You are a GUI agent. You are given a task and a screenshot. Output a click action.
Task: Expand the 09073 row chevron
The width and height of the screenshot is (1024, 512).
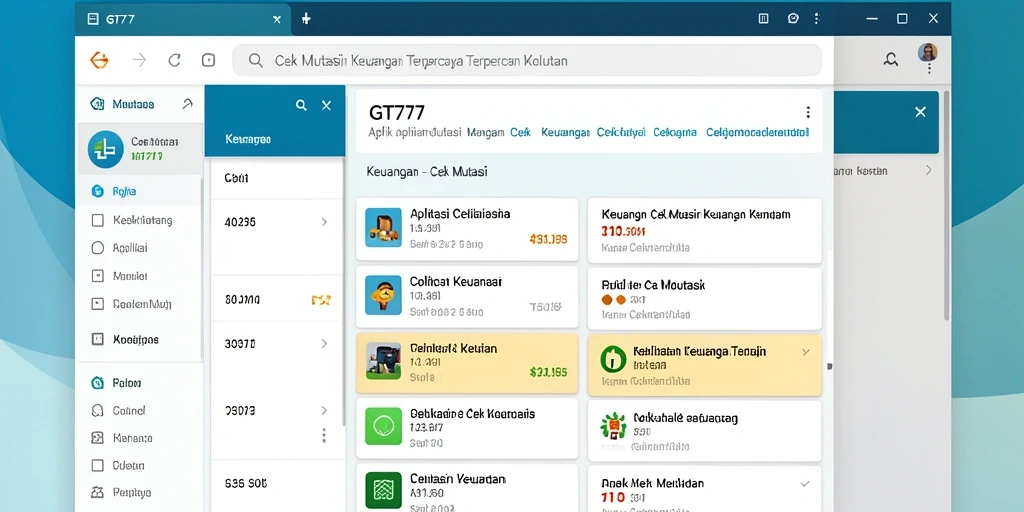(324, 411)
